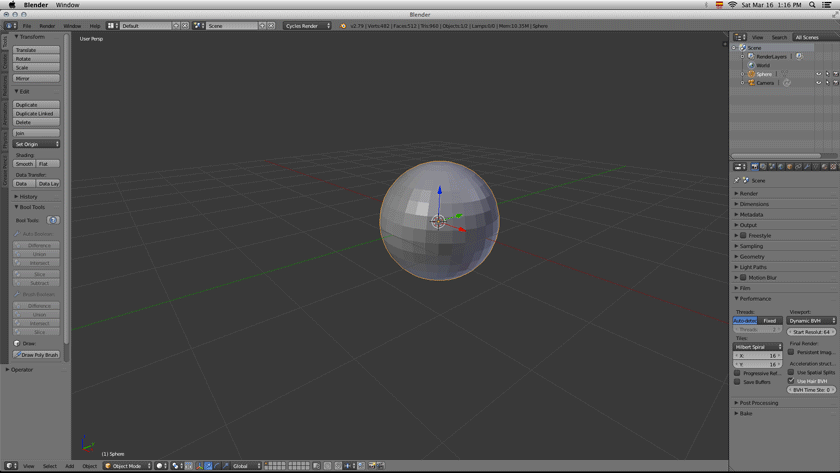Open the viewport shading mode selector
The height and width of the screenshot is (473, 840).
pyautogui.click(x=161, y=466)
